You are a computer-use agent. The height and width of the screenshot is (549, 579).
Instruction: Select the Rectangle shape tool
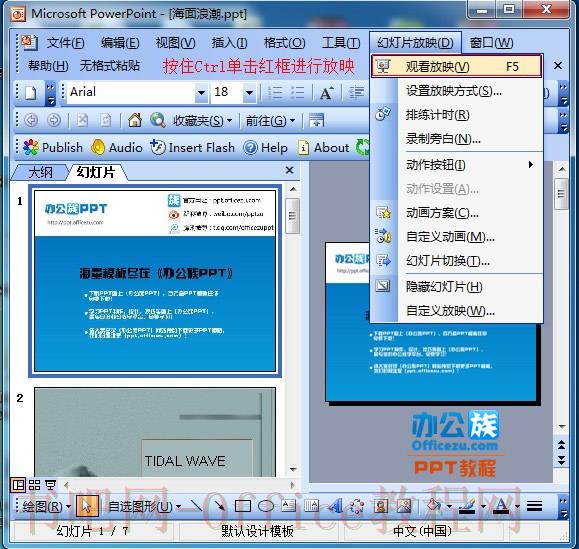pyautogui.click(x=243, y=506)
